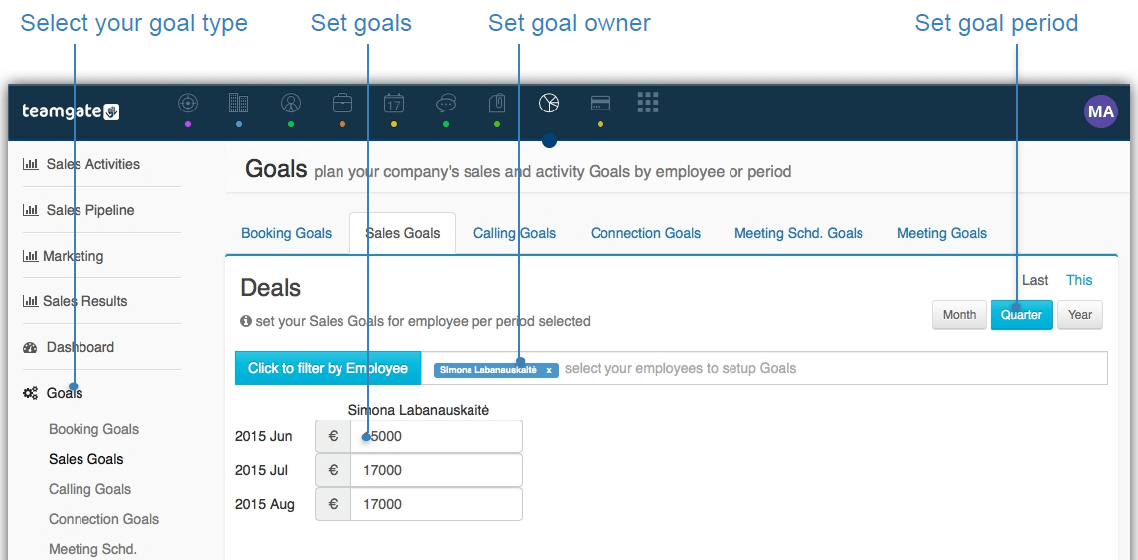Switch to the Meeting Goals tab
This screenshot has height=560, width=1138.
942,234
